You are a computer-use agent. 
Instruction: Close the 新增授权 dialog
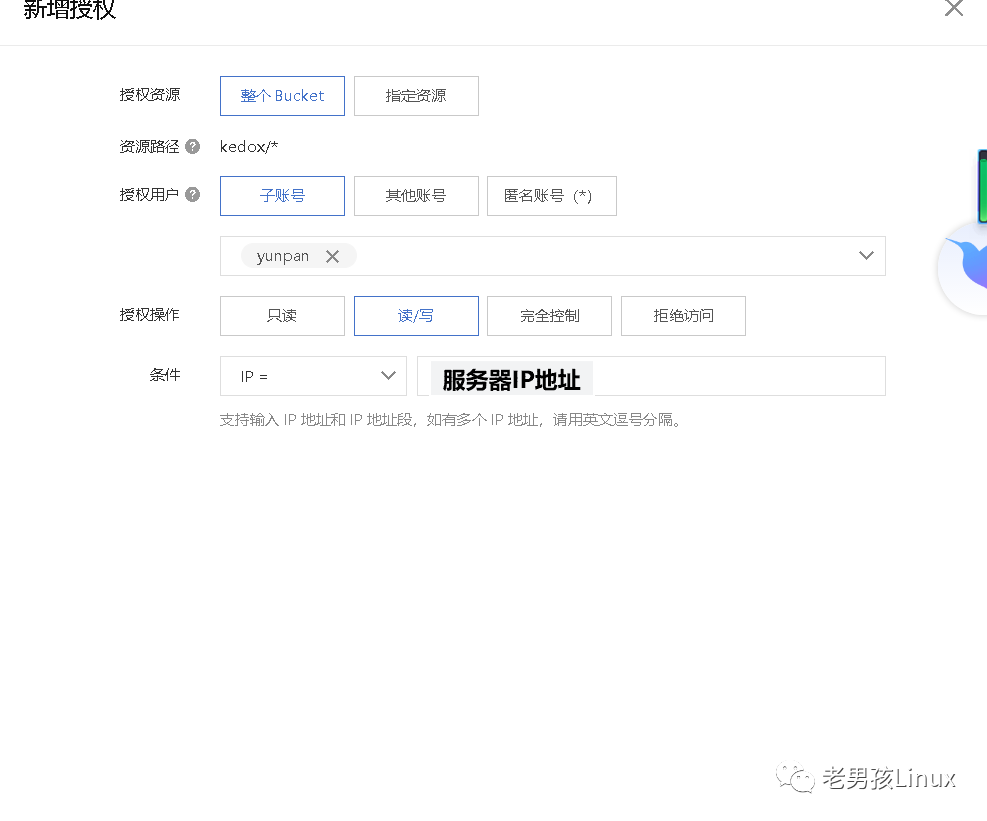954,8
